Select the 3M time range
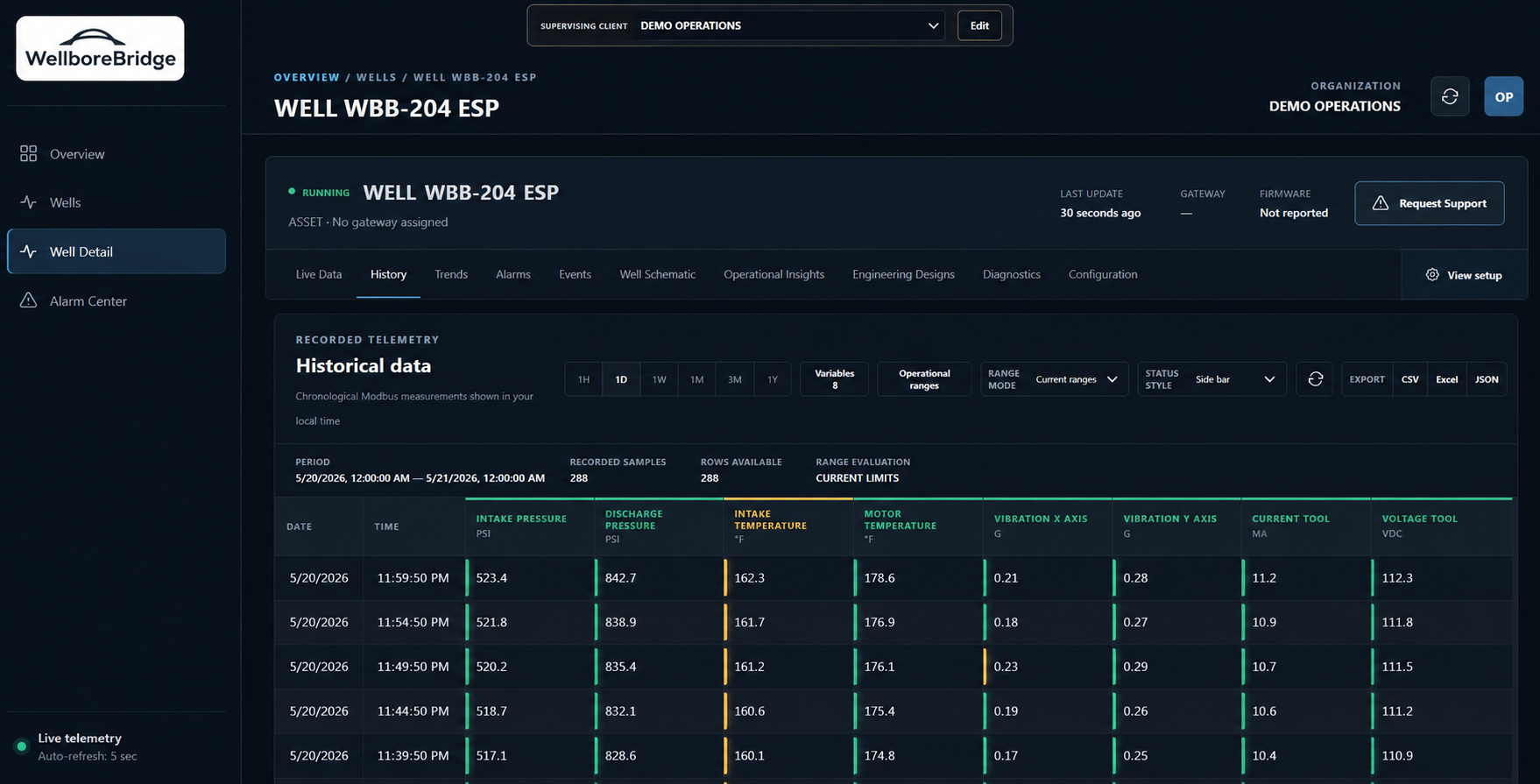 click(x=734, y=379)
